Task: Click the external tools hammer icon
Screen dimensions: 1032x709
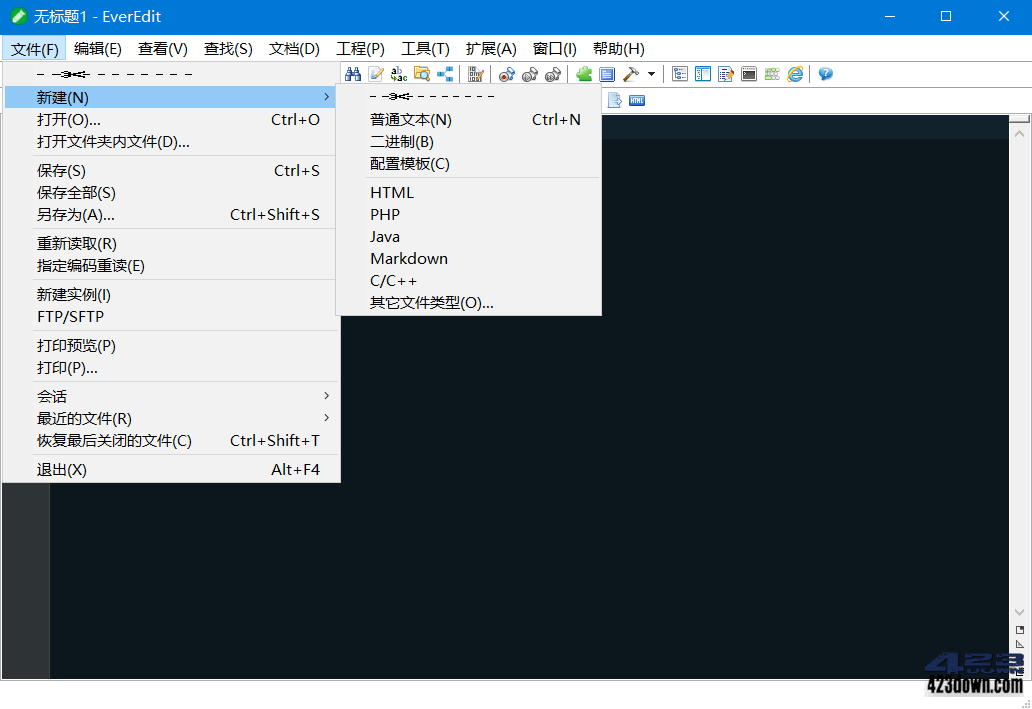Action: click(632, 74)
